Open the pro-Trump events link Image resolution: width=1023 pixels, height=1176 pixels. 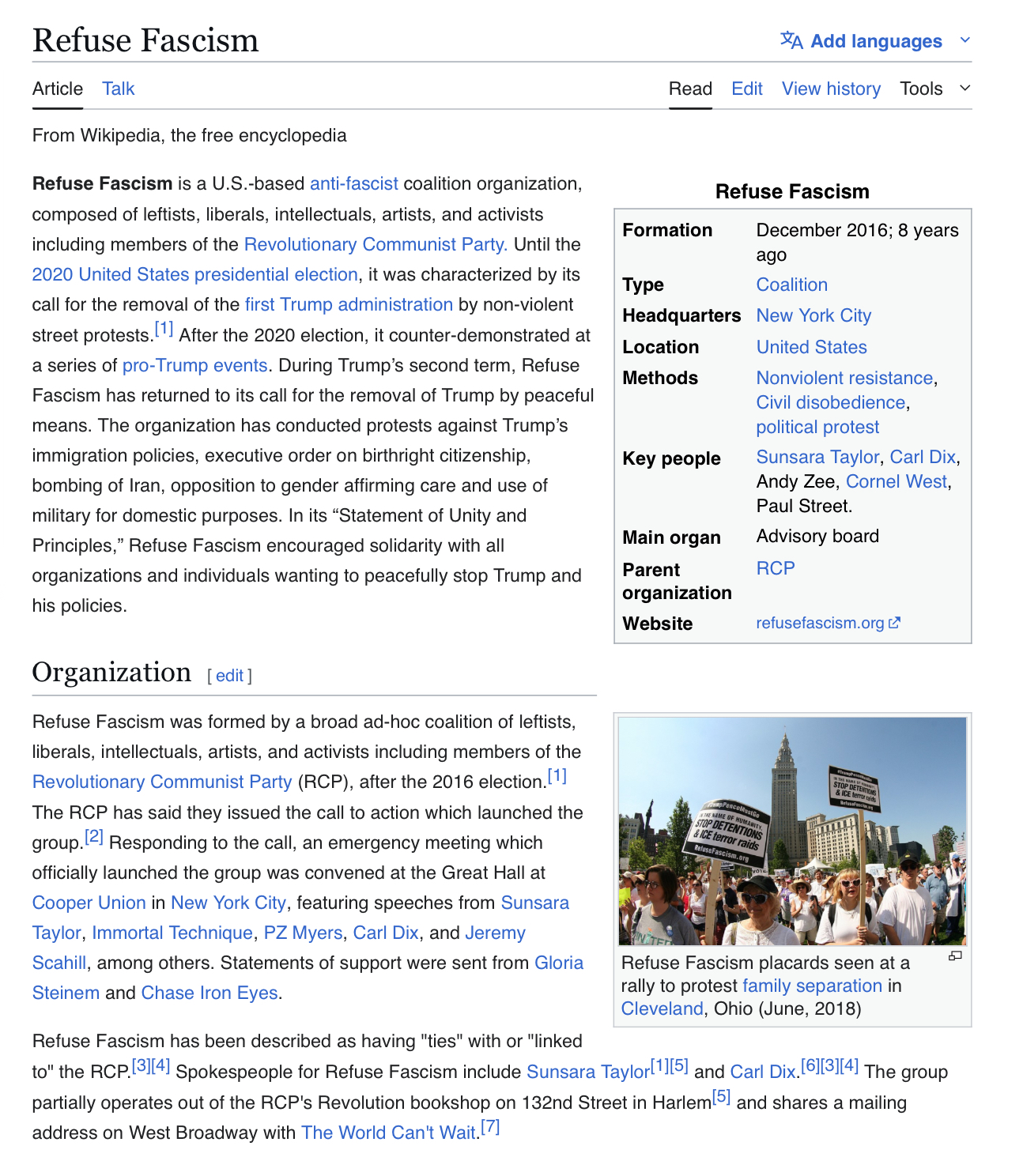195,365
